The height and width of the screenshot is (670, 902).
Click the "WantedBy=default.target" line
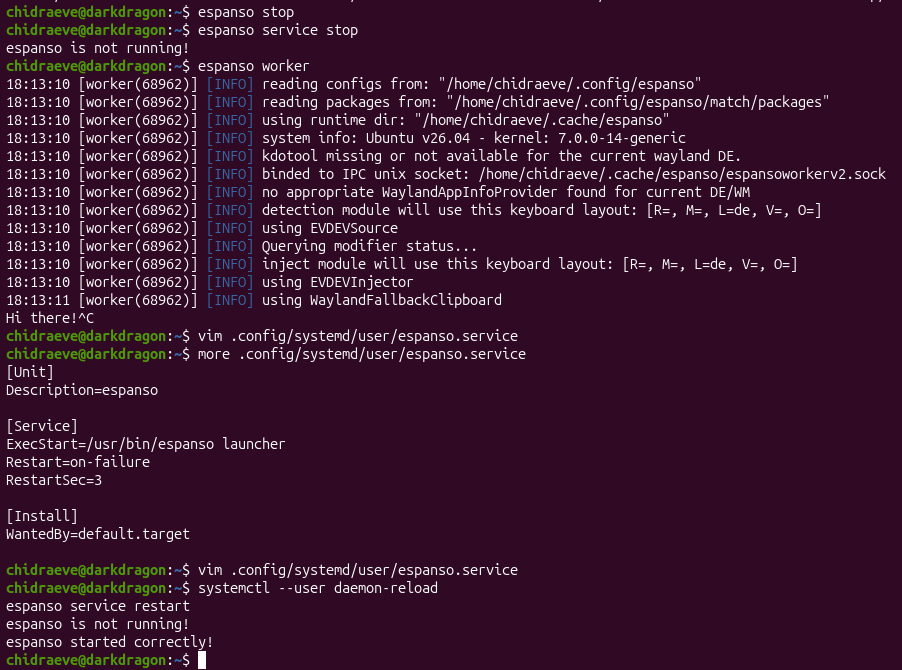97,534
